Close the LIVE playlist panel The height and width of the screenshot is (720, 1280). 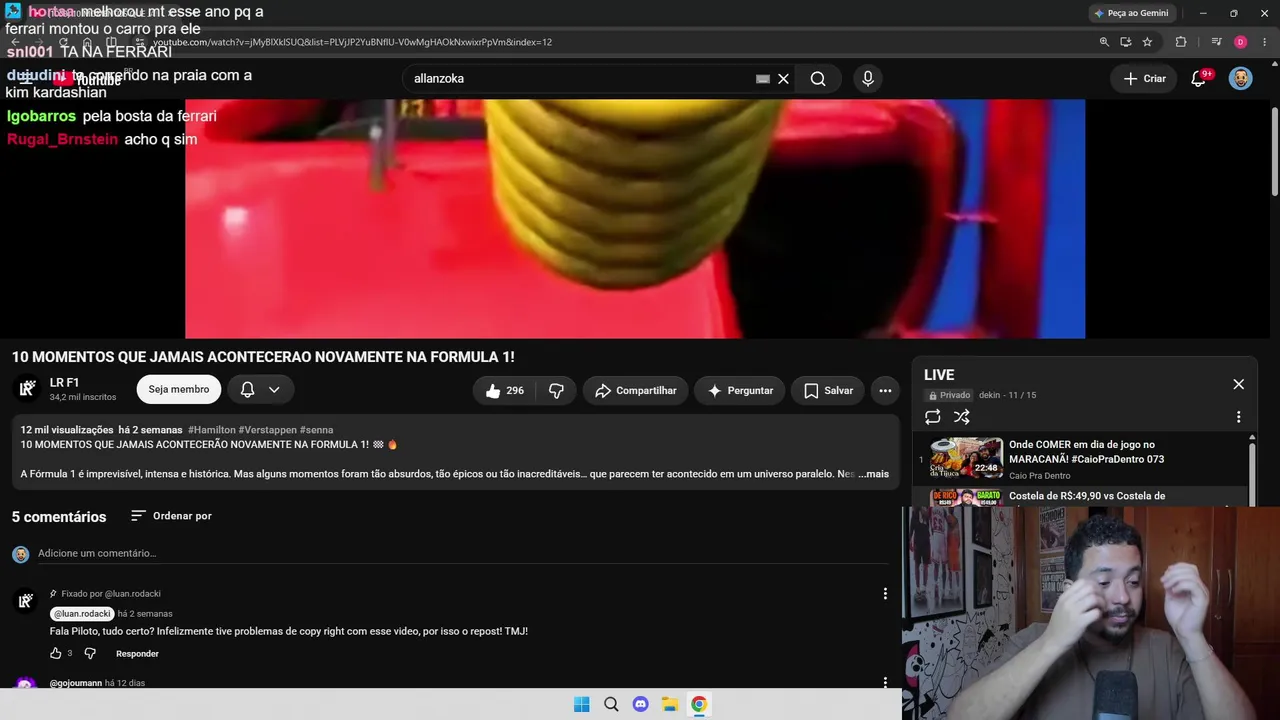point(1238,384)
